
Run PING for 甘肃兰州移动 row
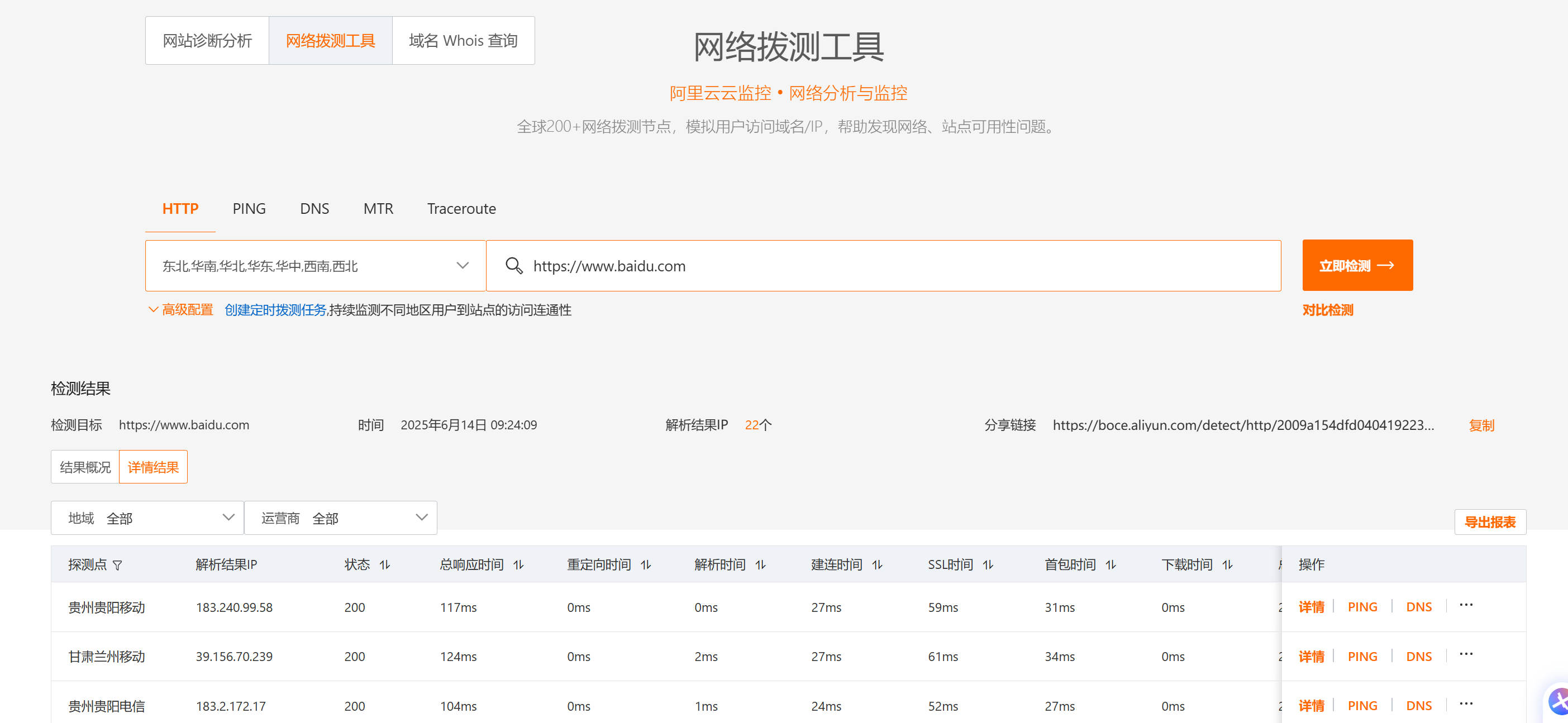pos(1362,656)
